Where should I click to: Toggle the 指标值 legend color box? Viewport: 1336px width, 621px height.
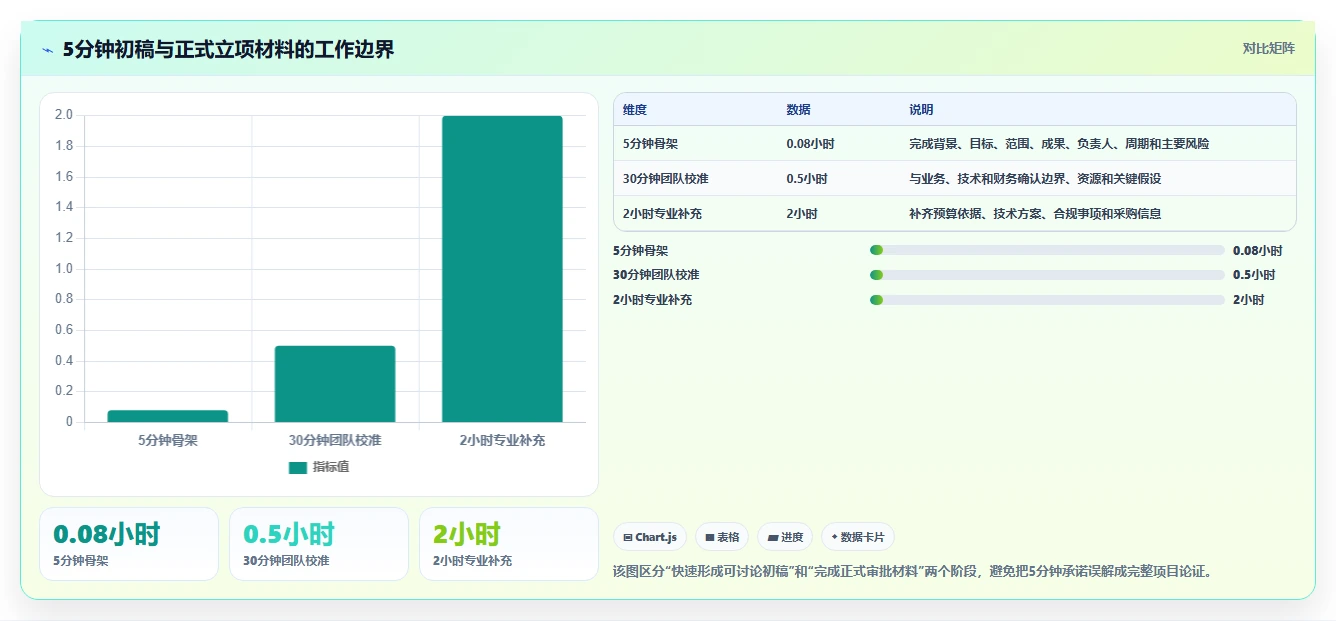click(x=298, y=467)
